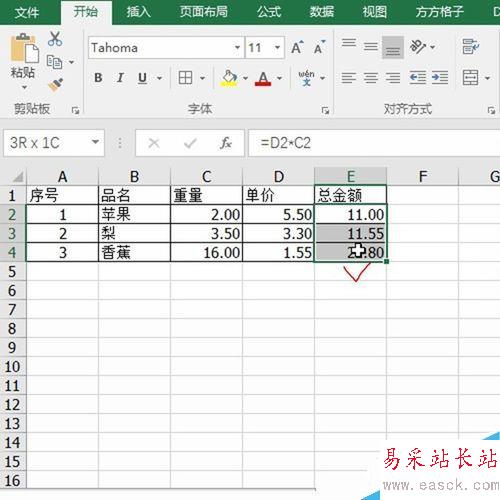This screenshot has height=500, width=500.
Task: Click the Wrap Text icon
Action: (x=471, y=47)
